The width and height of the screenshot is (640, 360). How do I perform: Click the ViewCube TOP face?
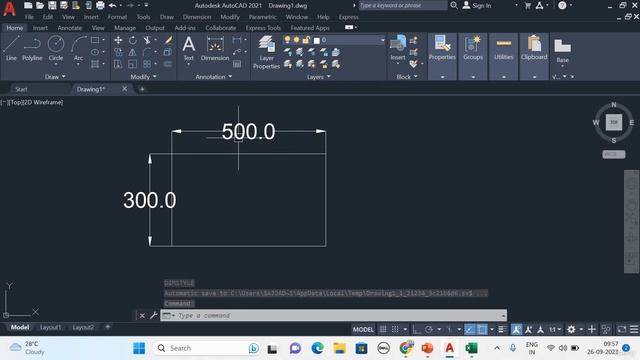613,122
